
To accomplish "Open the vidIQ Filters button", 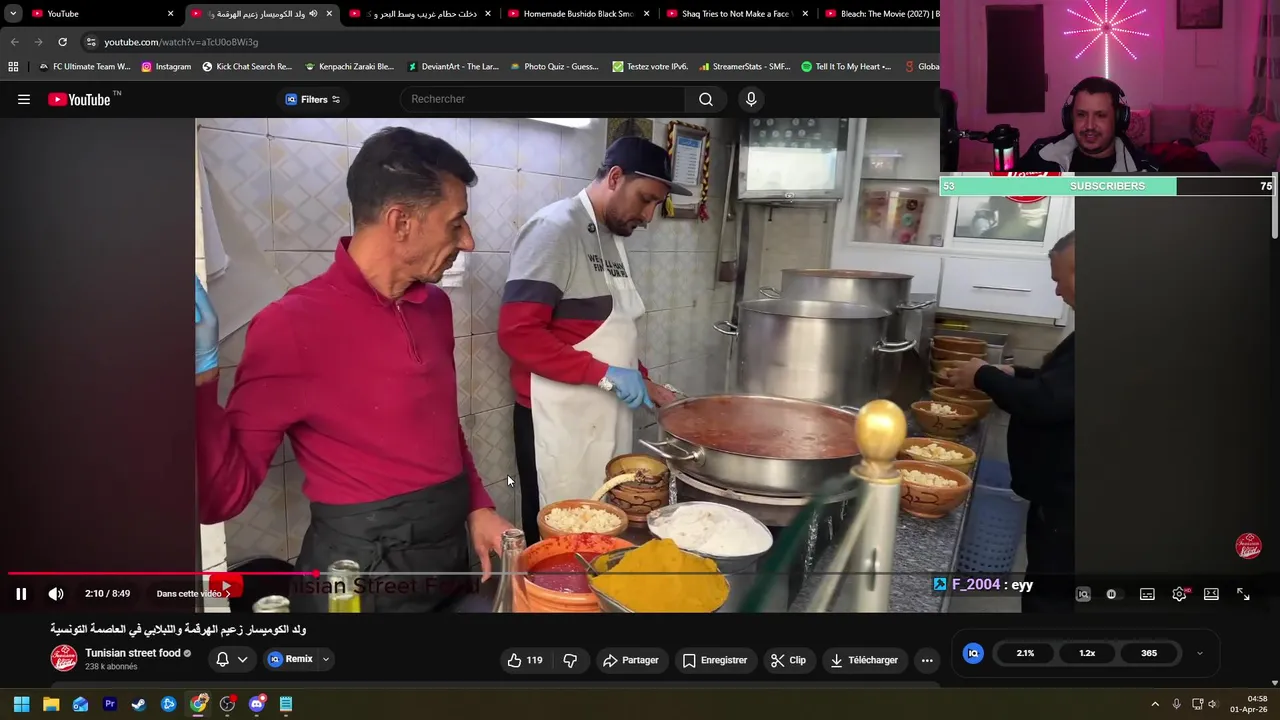I will coord(313,99).
